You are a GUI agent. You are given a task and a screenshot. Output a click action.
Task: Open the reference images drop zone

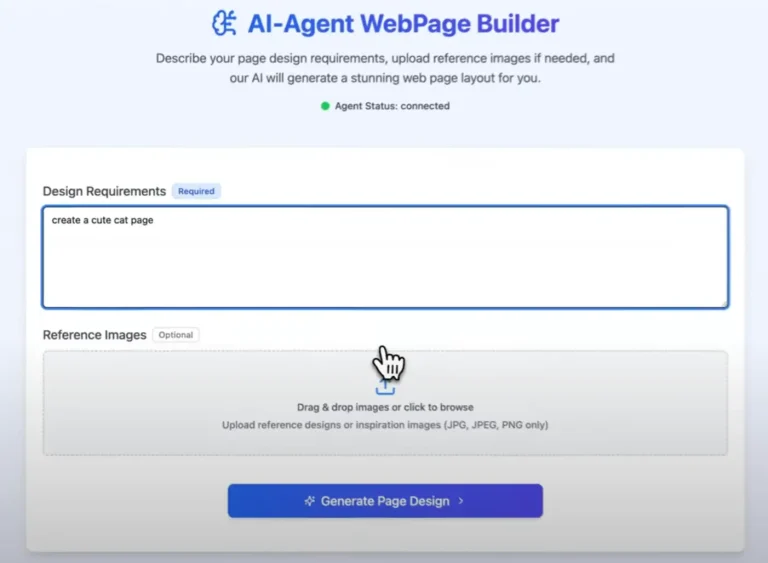385,403
